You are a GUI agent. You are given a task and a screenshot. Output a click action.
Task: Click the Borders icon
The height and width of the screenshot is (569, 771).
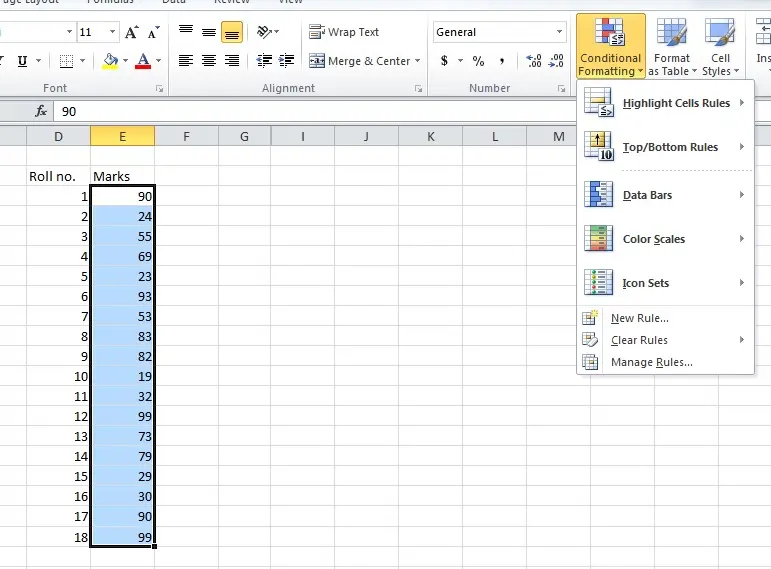pos(66,61)
